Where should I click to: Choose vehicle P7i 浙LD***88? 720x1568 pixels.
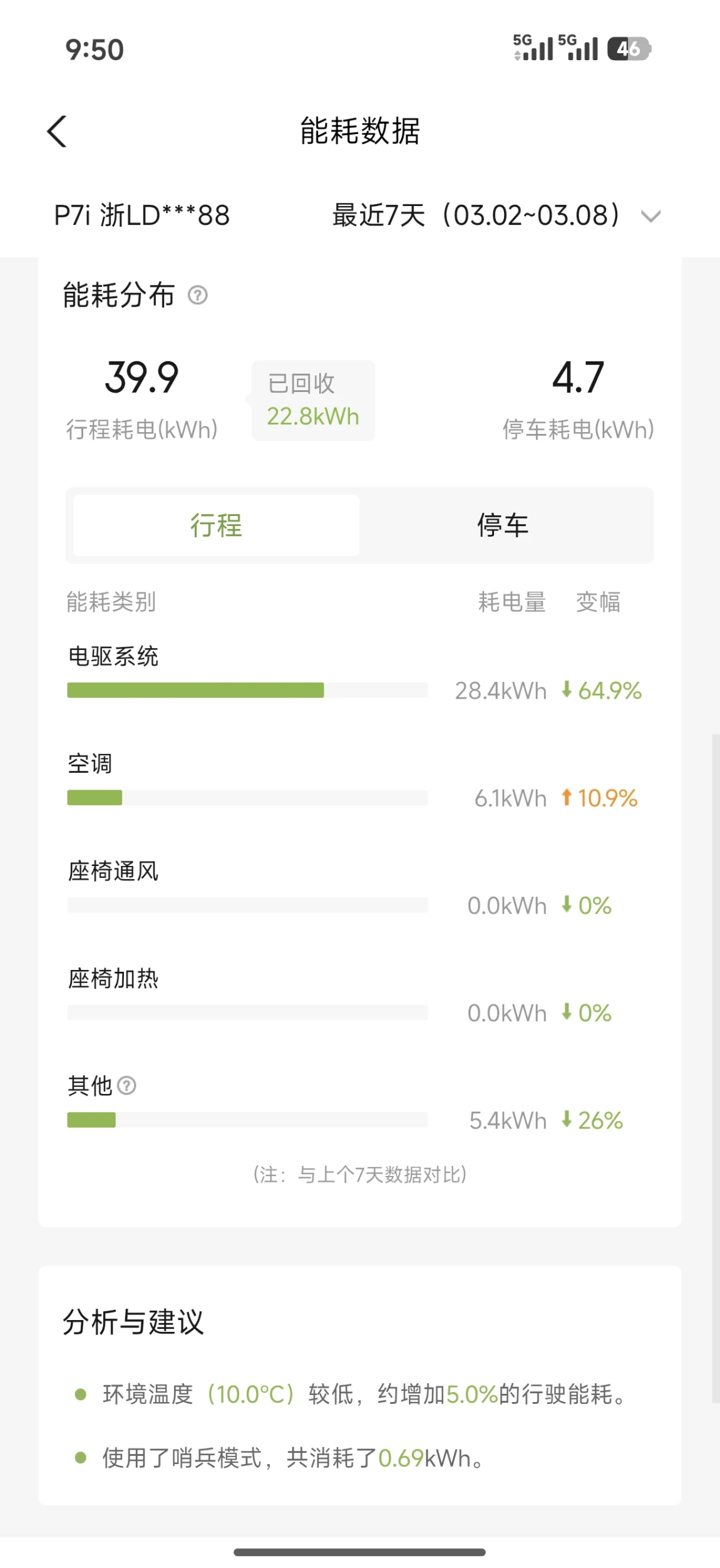pyautogui.click(x=142, y=215)
